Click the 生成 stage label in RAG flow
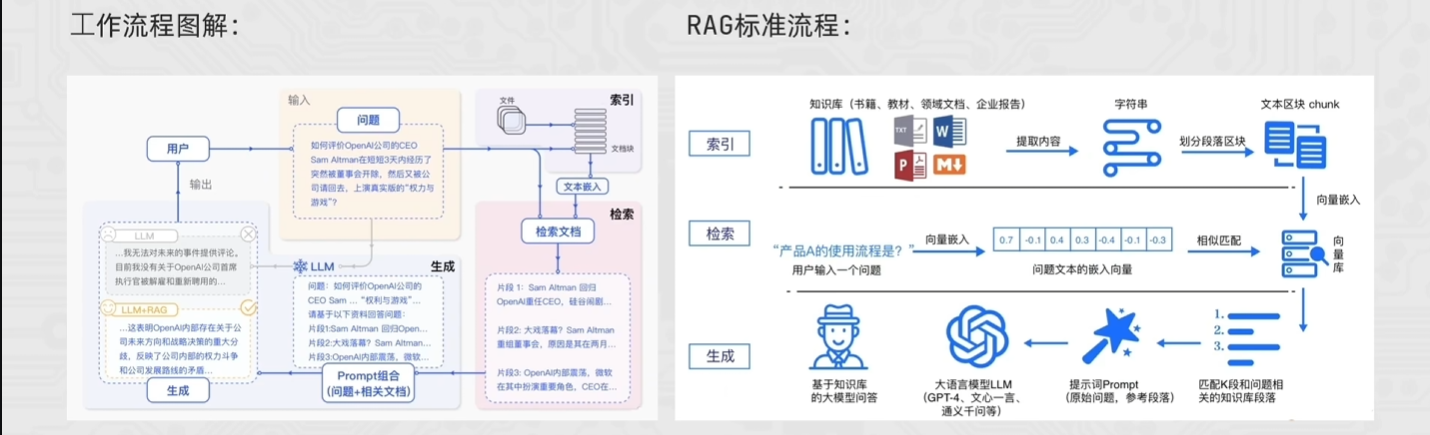Screen dimensions: 1430x435 tap(721, 354)
